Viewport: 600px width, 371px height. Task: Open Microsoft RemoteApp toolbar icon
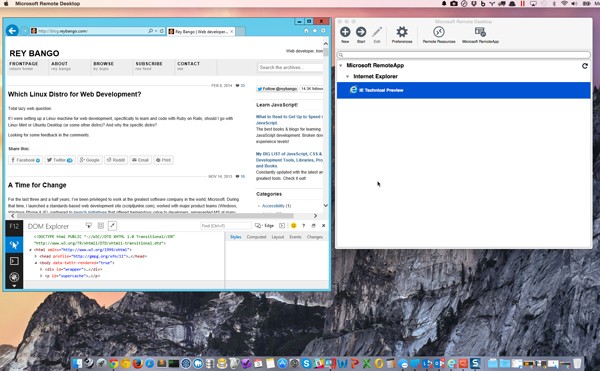coord(480,35)
